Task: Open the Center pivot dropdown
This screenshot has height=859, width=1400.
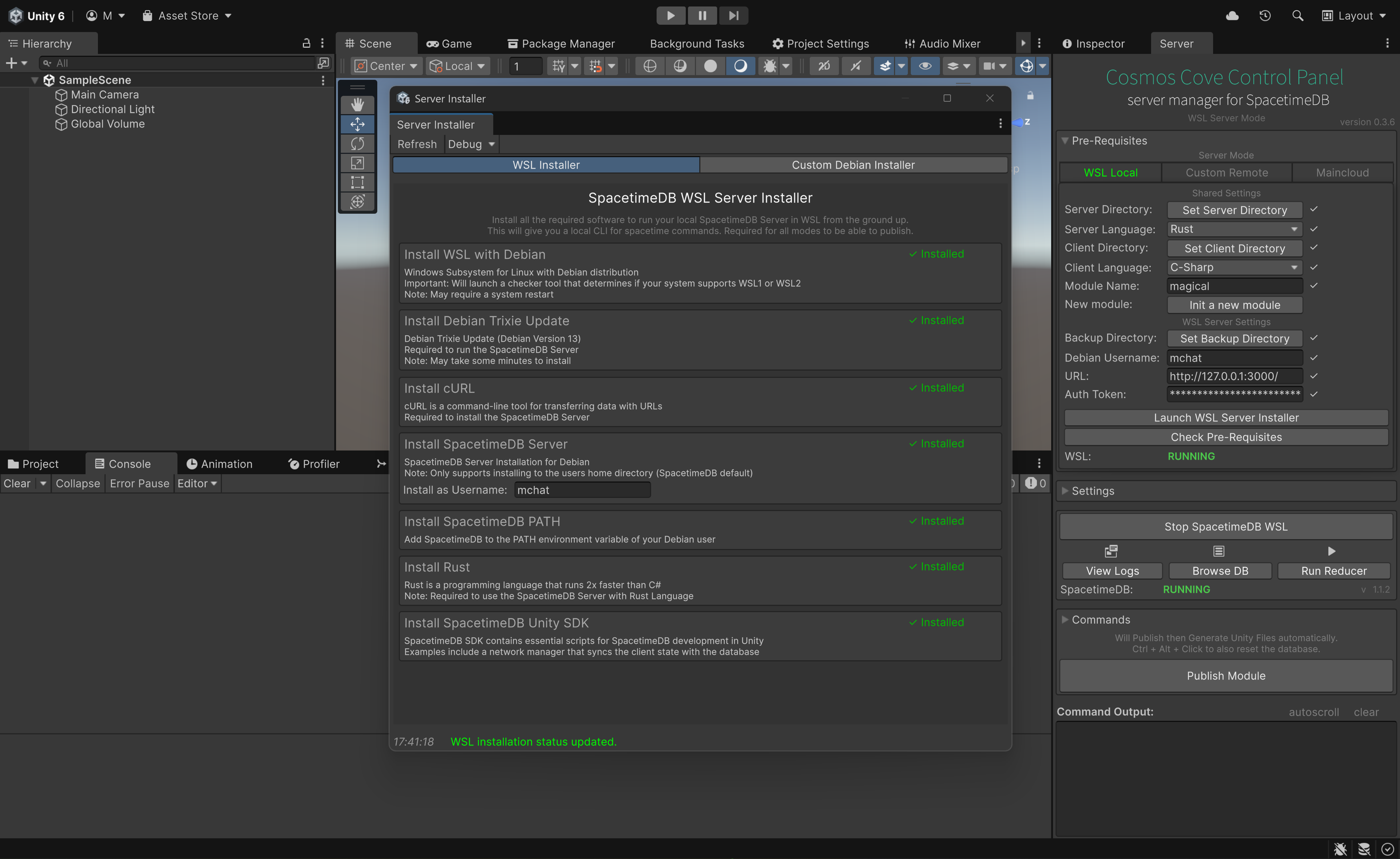Action: coord(386,66)
